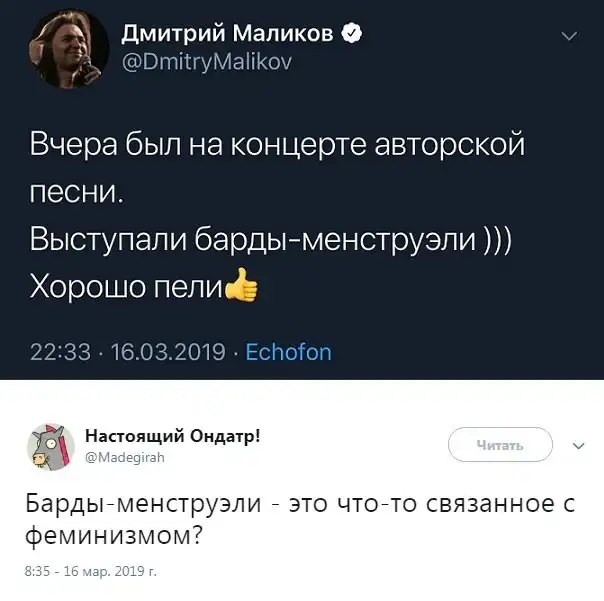Click the thumbs-up emoji in the tweet
604x601 pixels.
241,288
